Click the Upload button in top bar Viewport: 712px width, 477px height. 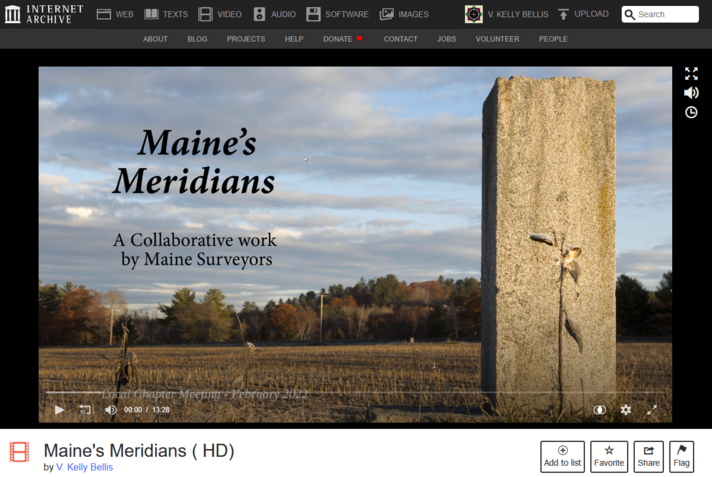583,14
